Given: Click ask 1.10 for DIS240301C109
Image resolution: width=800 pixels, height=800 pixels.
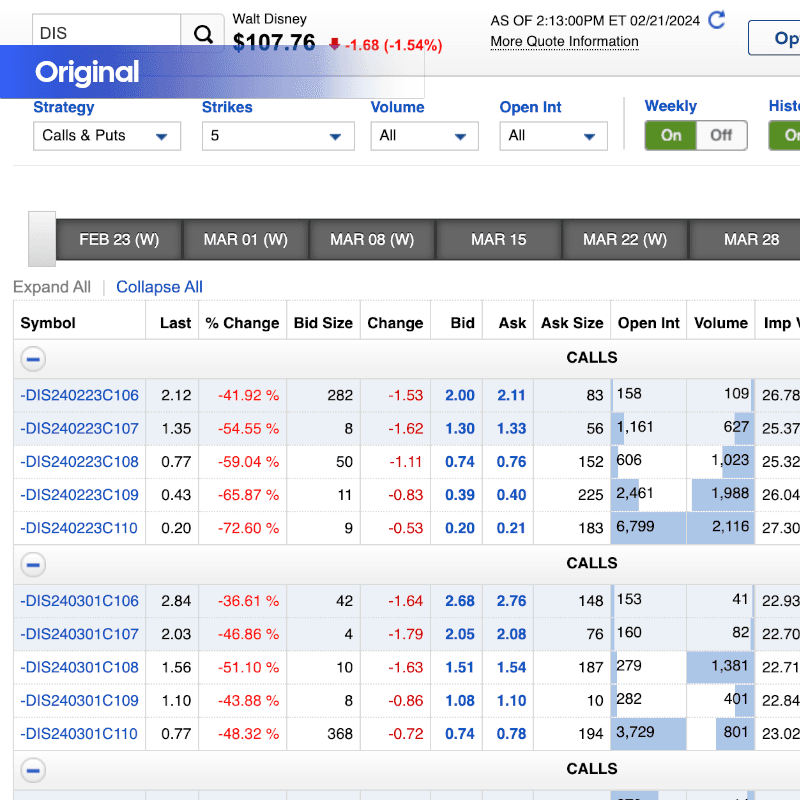Looking at the screenshot, I should point(512,701).
